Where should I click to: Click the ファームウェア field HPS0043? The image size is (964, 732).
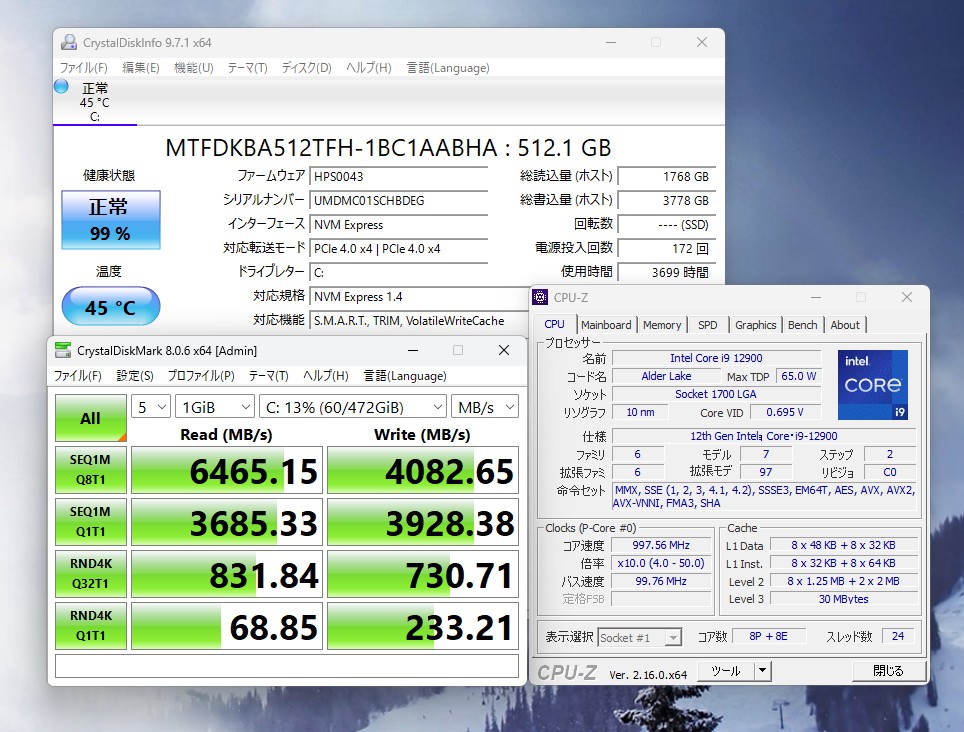(398, 176)
